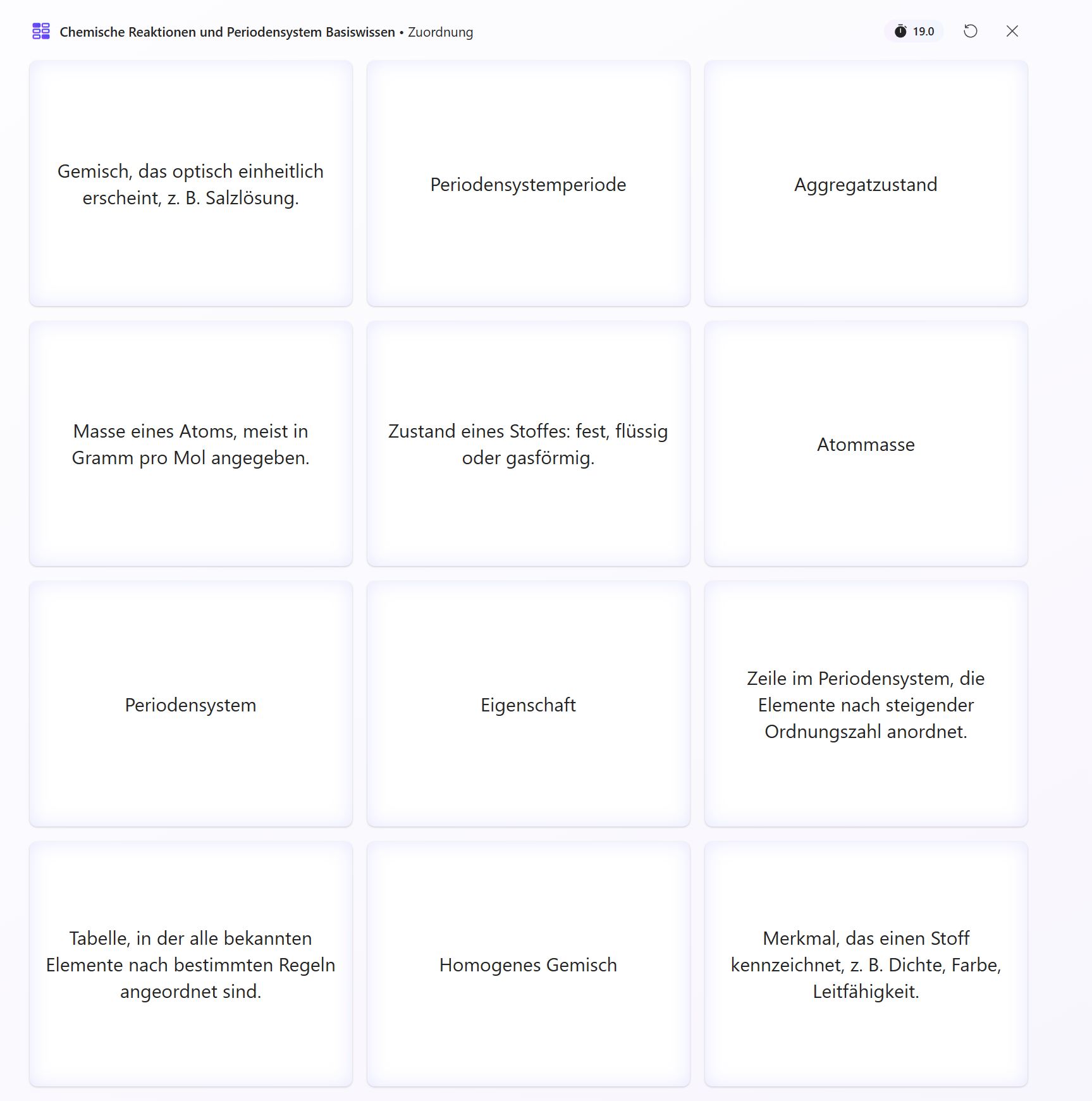Select the Salzlösung definition card
1092x1101 pixels.
[190, 184]
